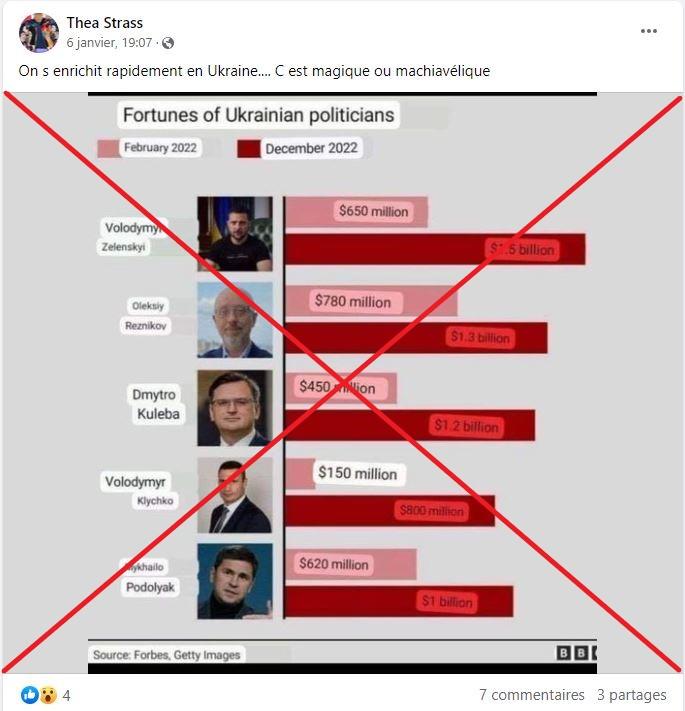Open Thea Strass profile name link
The height and width of the screenshot is (711, 685).
[x=105, y=23]
